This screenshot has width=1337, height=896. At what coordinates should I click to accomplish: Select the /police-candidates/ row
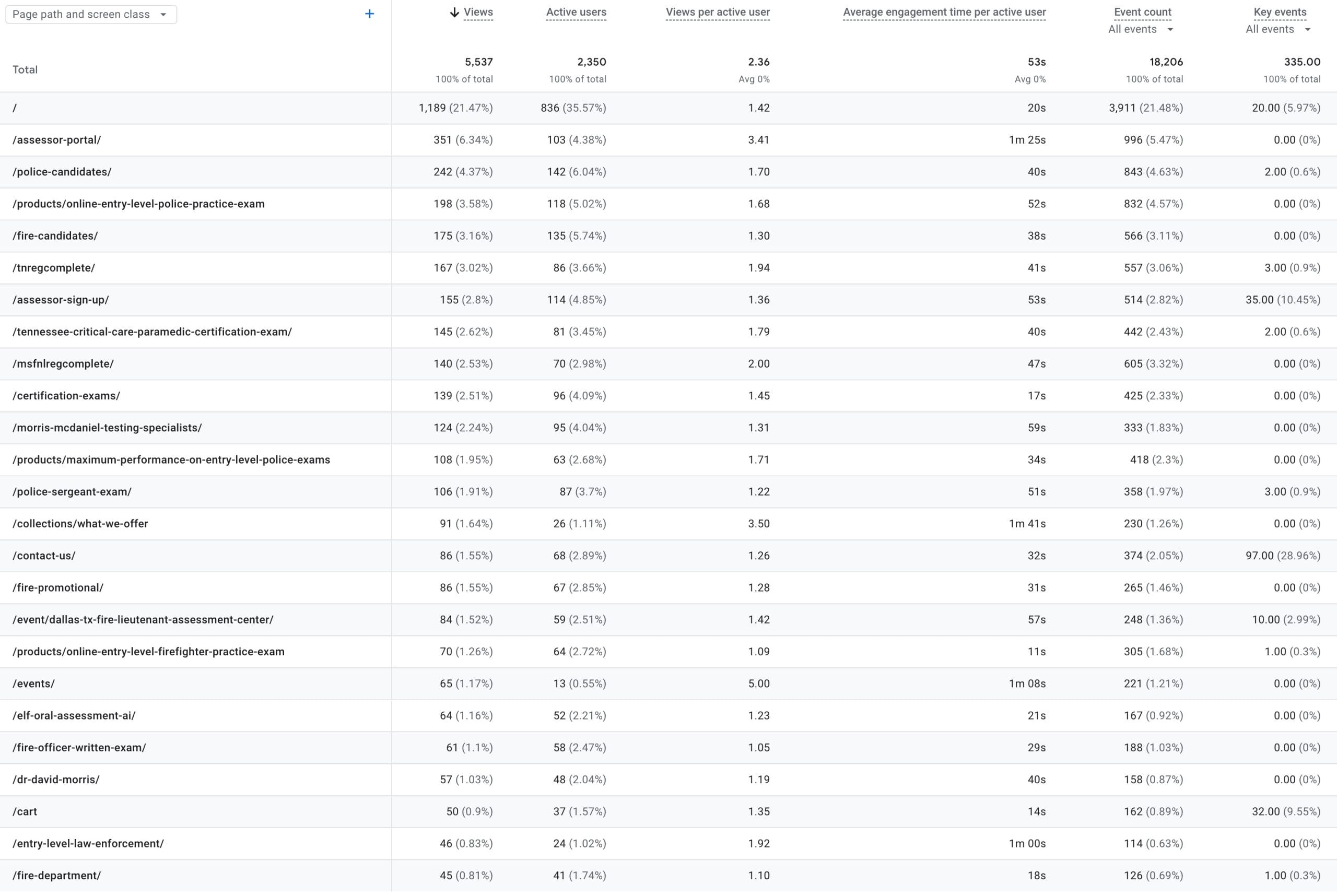tap(668, 172)
